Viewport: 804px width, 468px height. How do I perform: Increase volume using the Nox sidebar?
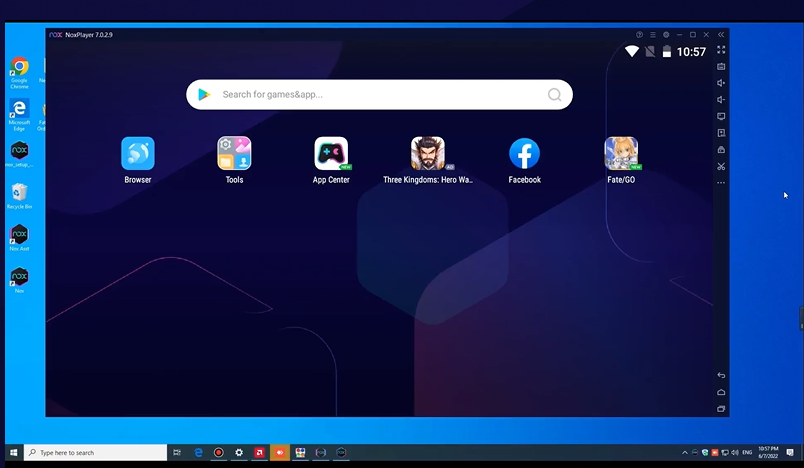point(721,83)
